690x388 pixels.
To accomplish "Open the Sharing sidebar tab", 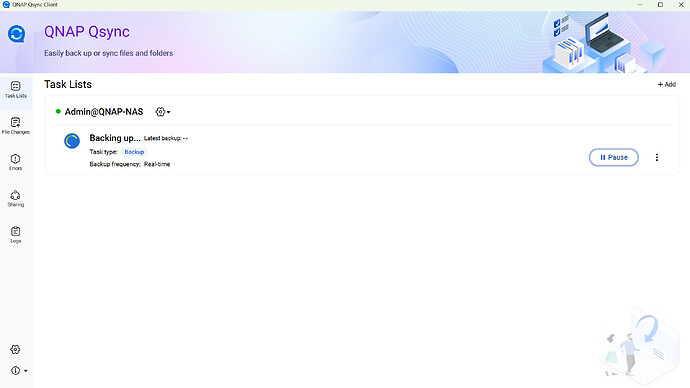I will click(16, 198).
